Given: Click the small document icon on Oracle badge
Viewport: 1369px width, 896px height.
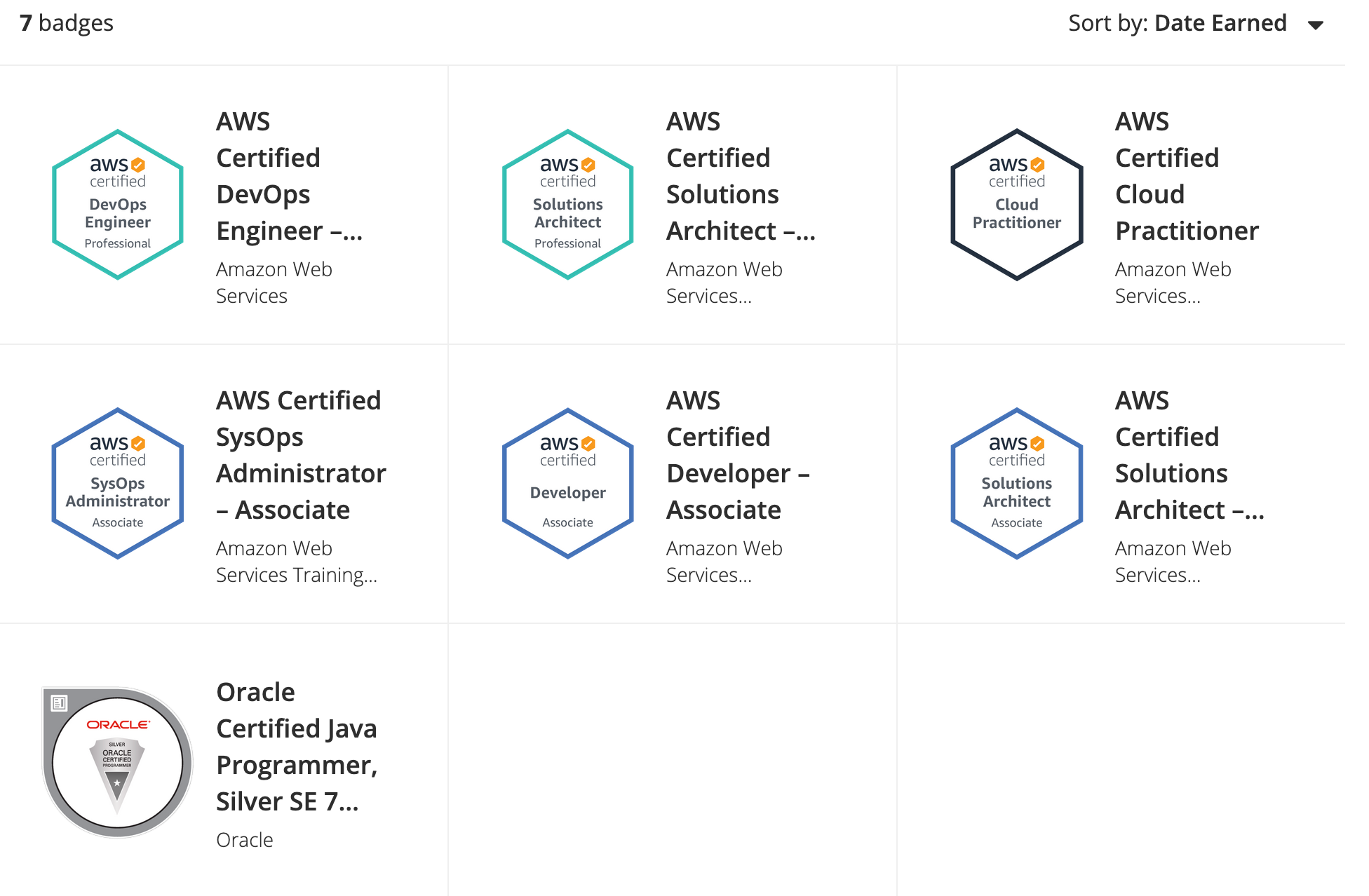Looking at the screenshot, I should point(60,702).
